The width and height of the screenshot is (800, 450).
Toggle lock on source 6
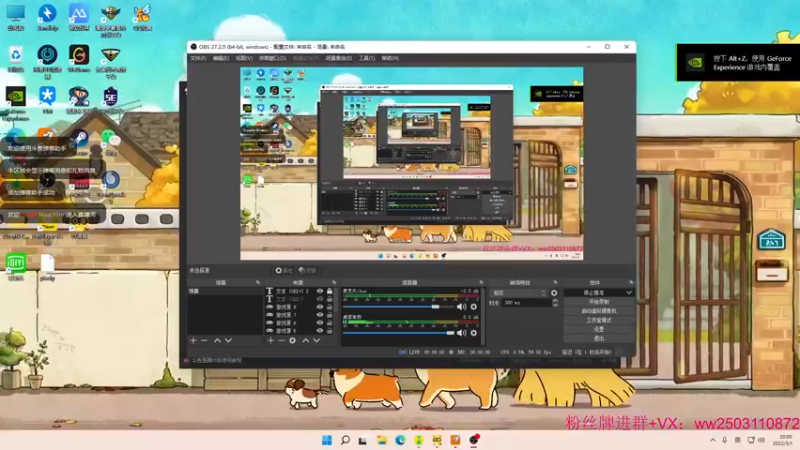coord(330,323)
